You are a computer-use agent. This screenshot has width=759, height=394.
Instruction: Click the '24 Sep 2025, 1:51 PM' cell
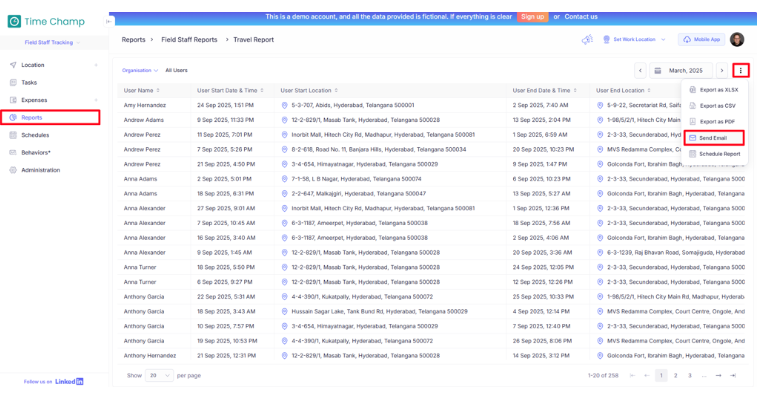[x=225, y=105]
